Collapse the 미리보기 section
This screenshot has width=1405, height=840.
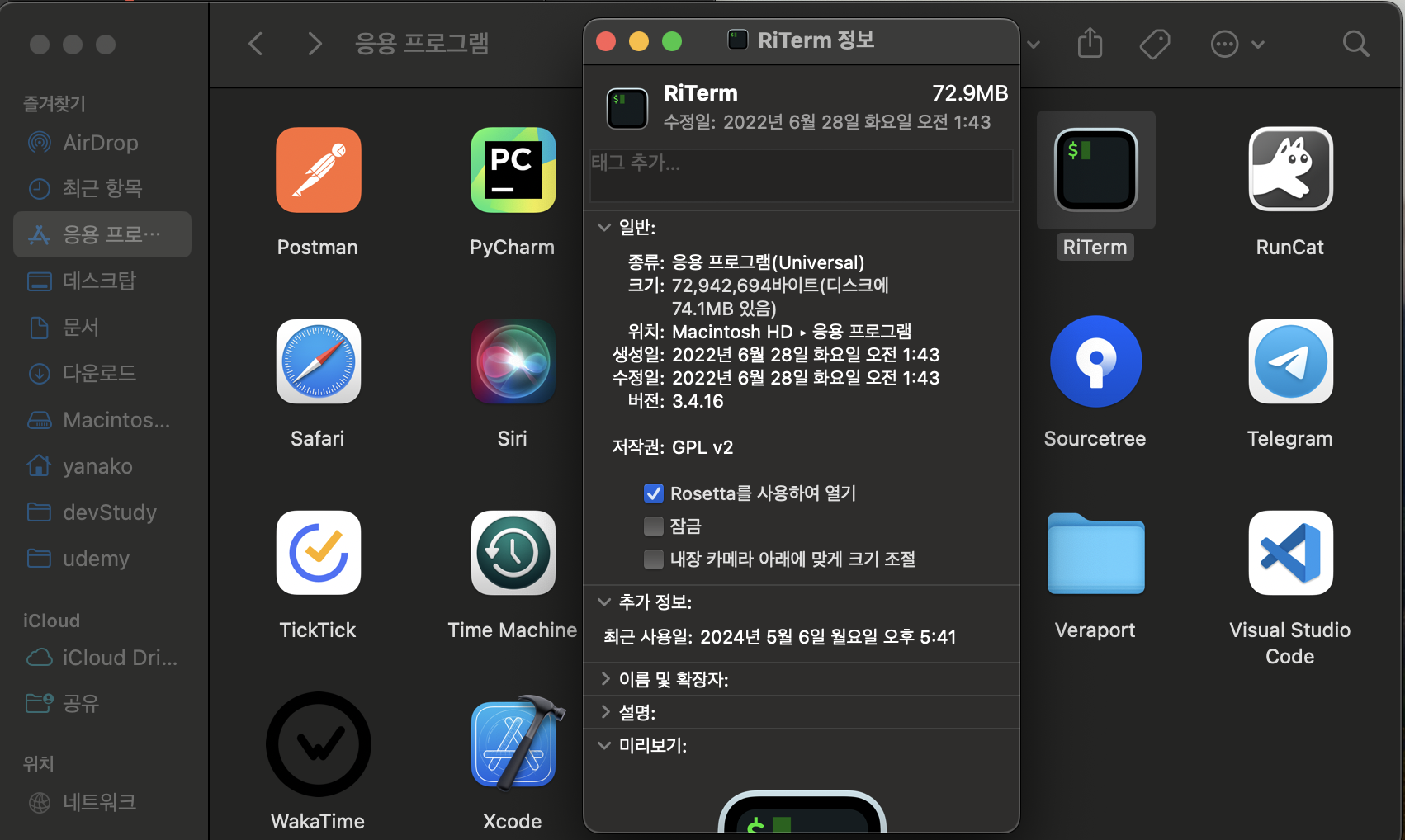(x=604, y=745)
